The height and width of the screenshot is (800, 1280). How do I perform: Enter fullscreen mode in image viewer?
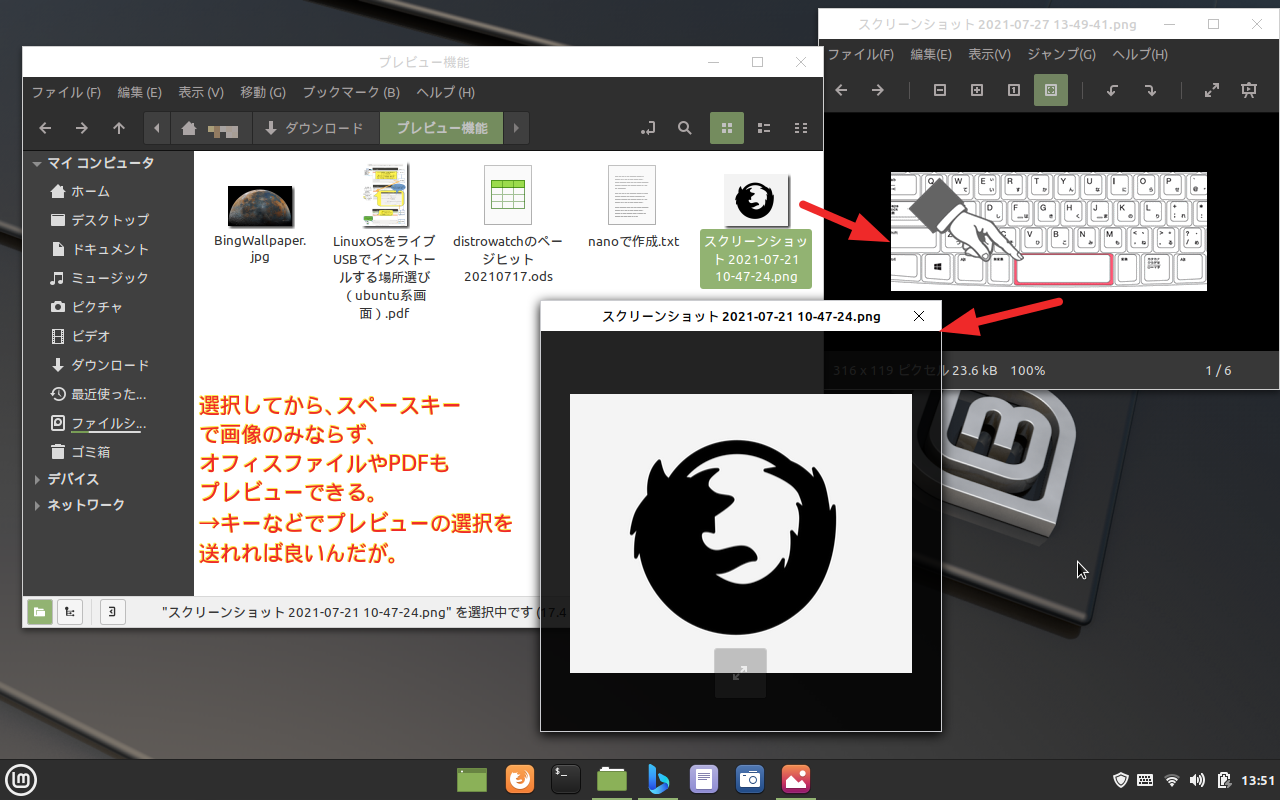tap(1212, 90)
